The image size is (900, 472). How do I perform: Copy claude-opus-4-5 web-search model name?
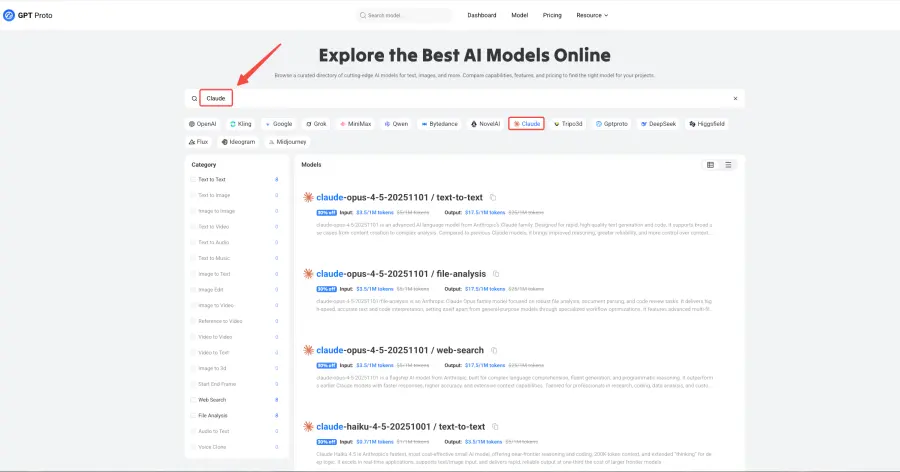(x=494, y=350)
